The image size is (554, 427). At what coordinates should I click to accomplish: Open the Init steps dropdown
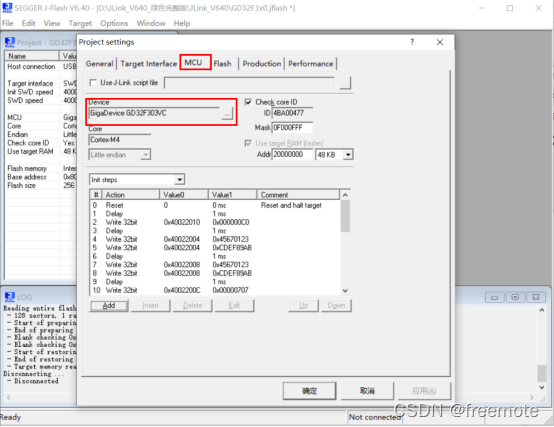coord(180,180)
